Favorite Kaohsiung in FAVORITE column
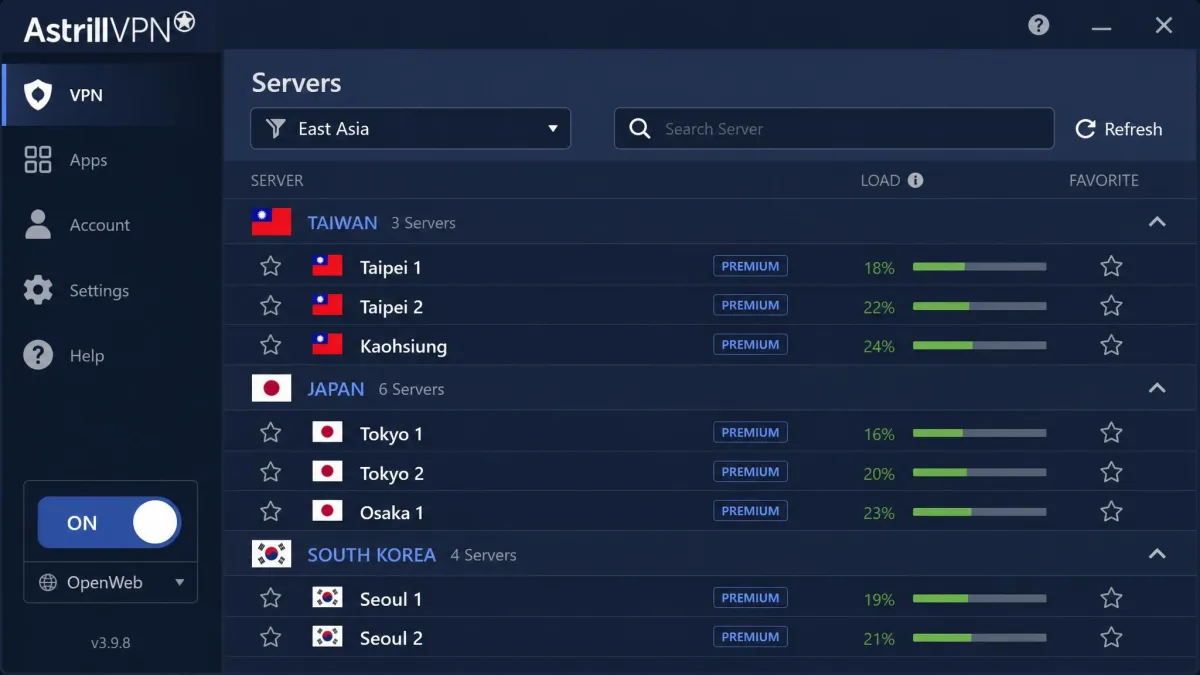Image resolution: width=1200 pixels, height=675 pixels. [1111, 345]
